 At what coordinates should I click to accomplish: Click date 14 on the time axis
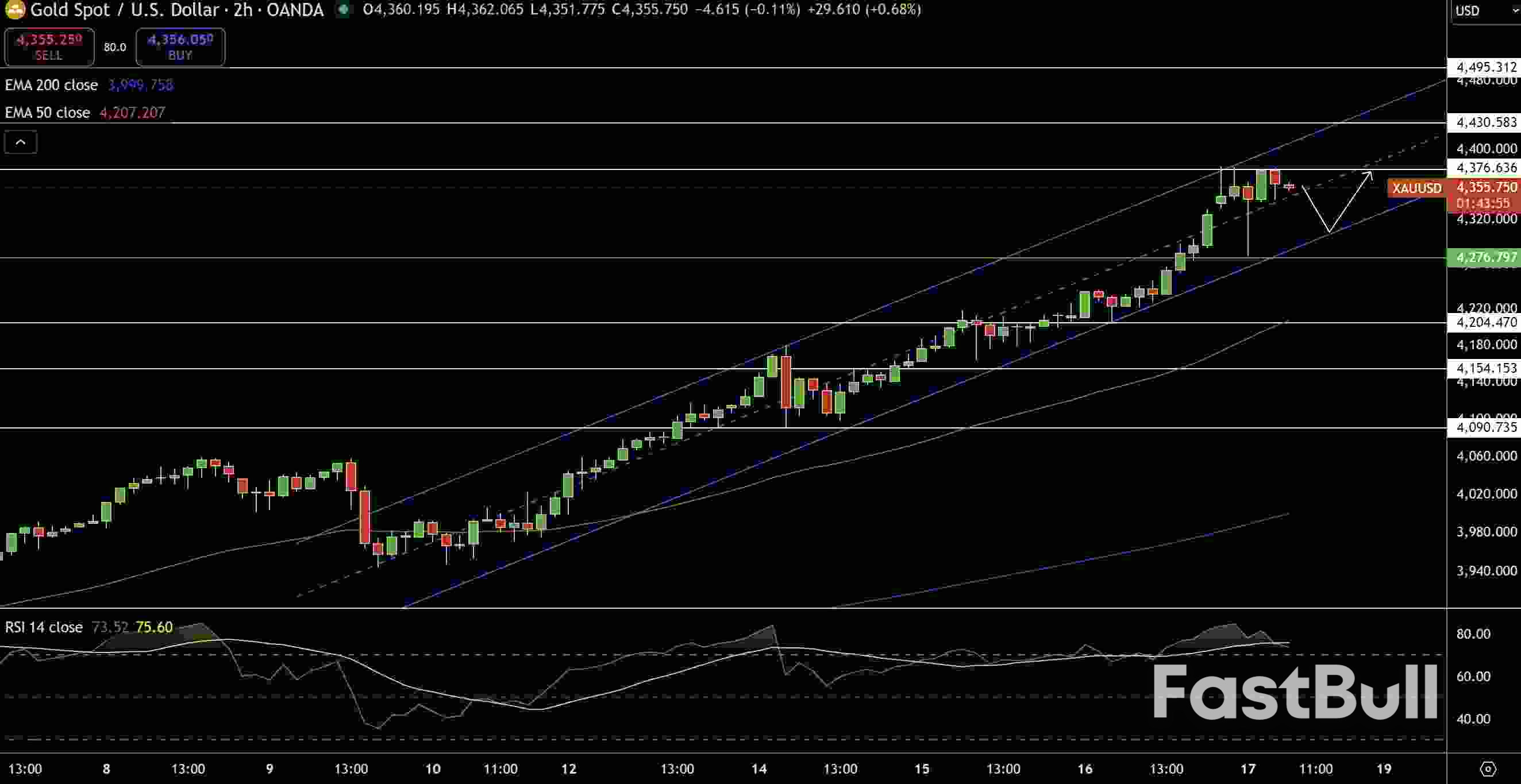click(758, 768)
